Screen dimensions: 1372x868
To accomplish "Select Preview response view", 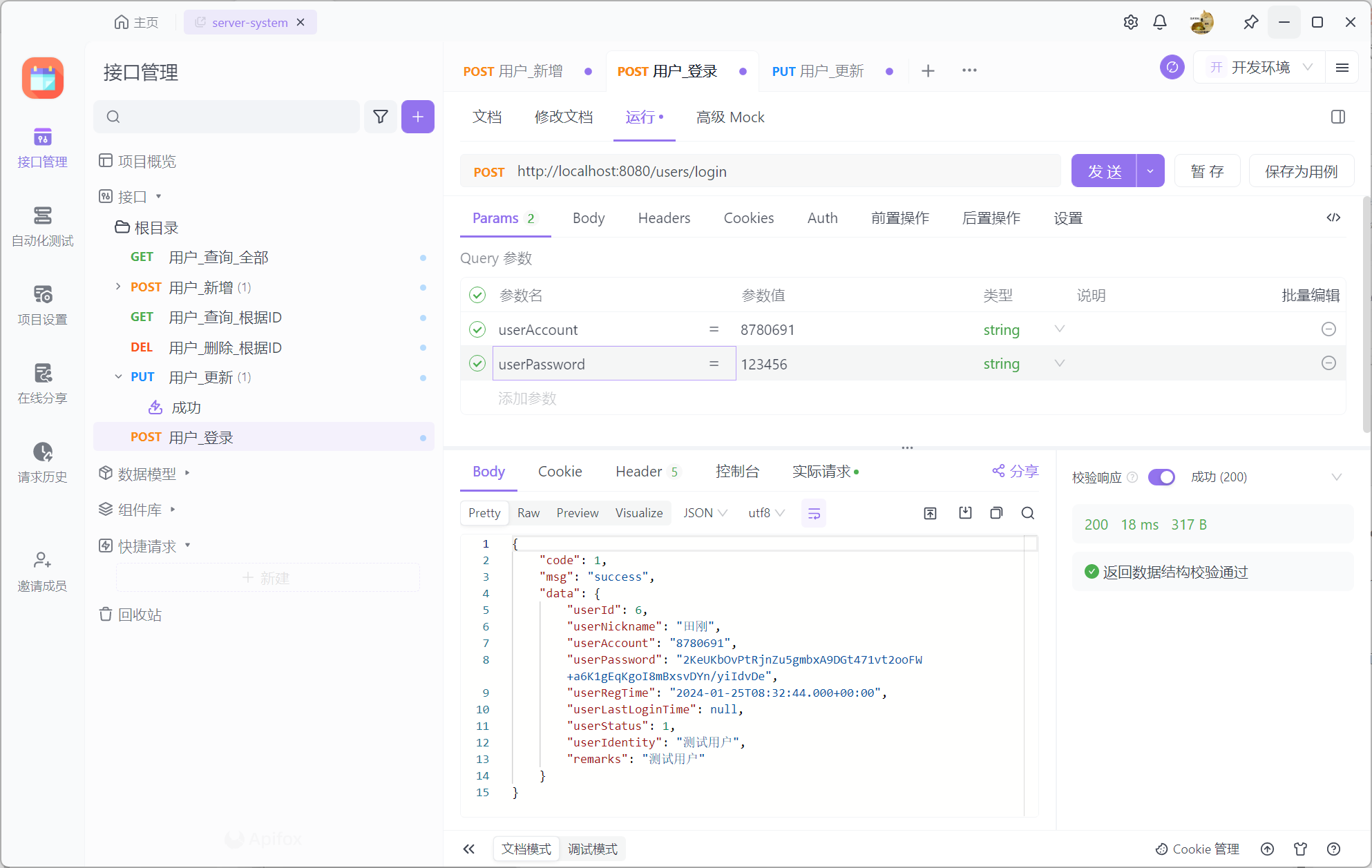I will click(x=578, y=513).
